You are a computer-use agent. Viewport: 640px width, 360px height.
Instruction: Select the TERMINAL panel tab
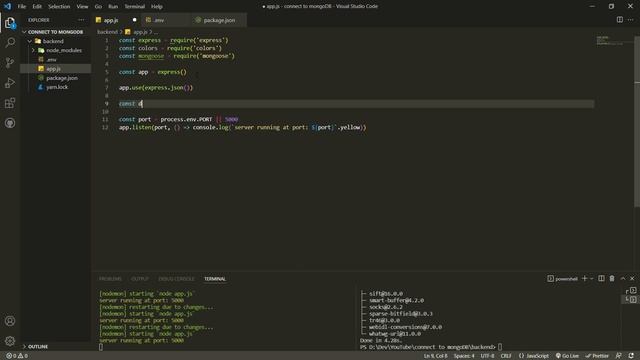(x=215, y=279)
